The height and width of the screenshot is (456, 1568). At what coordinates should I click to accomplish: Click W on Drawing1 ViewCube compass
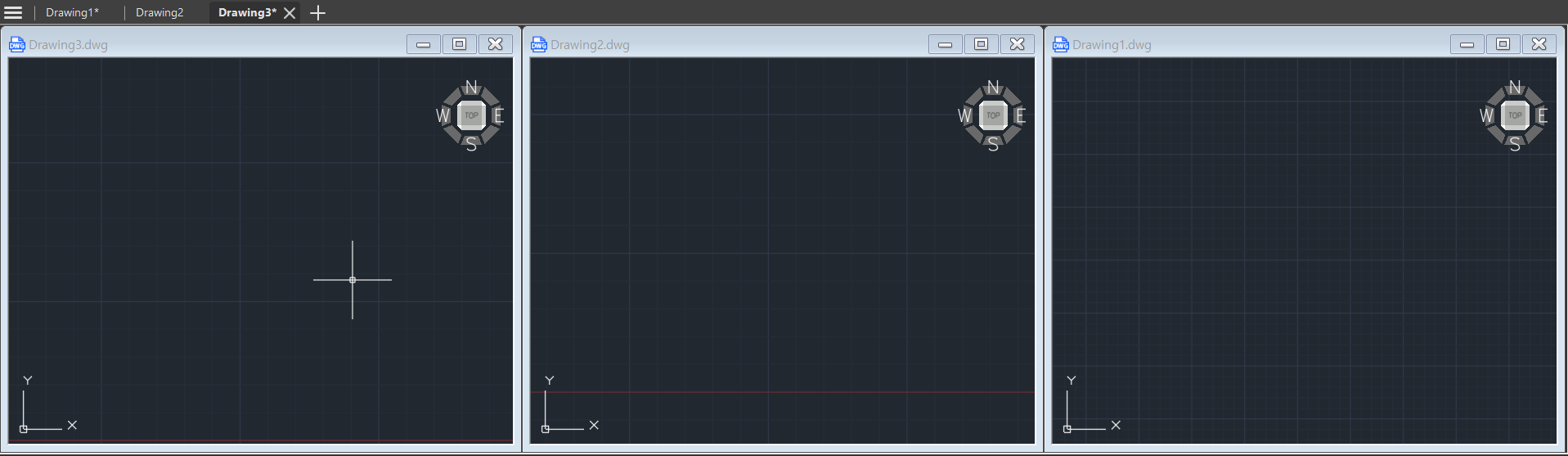pyautogui.click(x=1487, y=115)
